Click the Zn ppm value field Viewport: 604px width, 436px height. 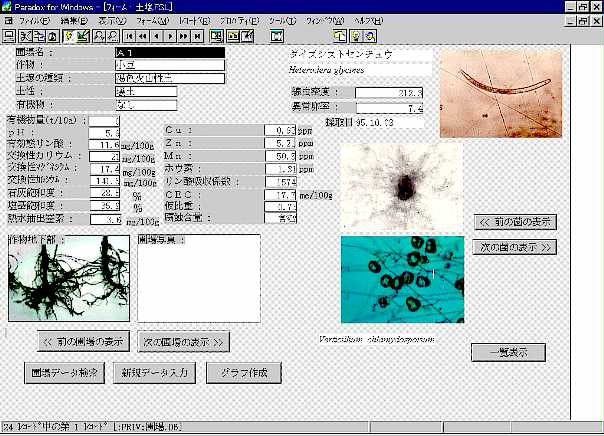280,143
